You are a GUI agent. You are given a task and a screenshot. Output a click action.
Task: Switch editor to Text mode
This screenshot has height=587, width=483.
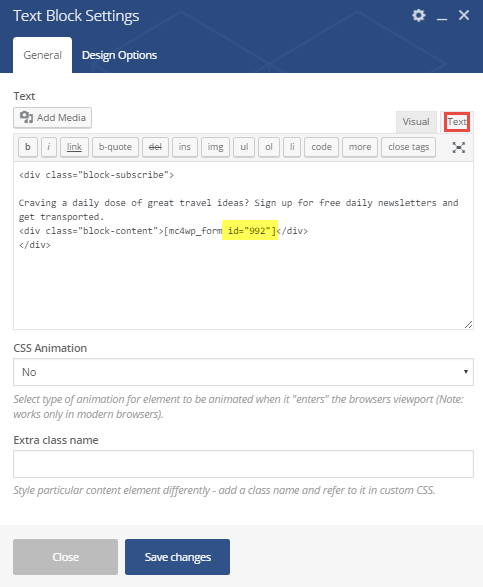457,122
